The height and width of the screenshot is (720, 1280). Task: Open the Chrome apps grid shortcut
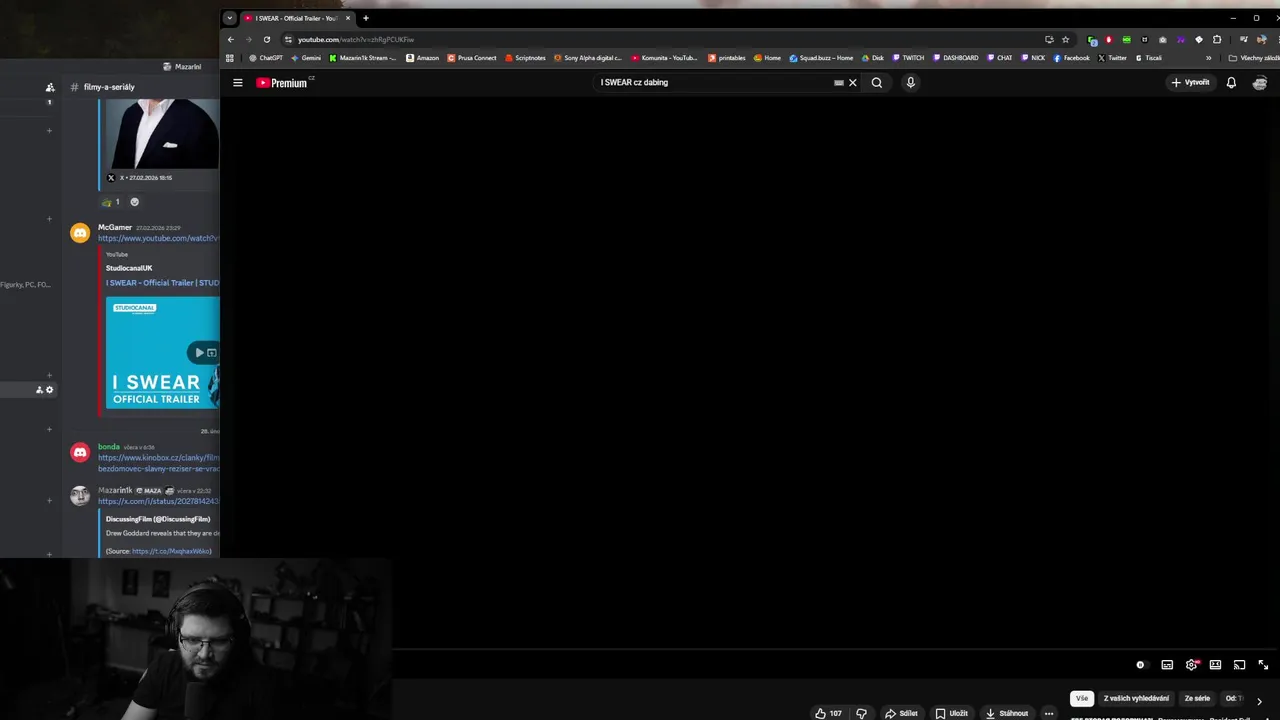point(230,58)
